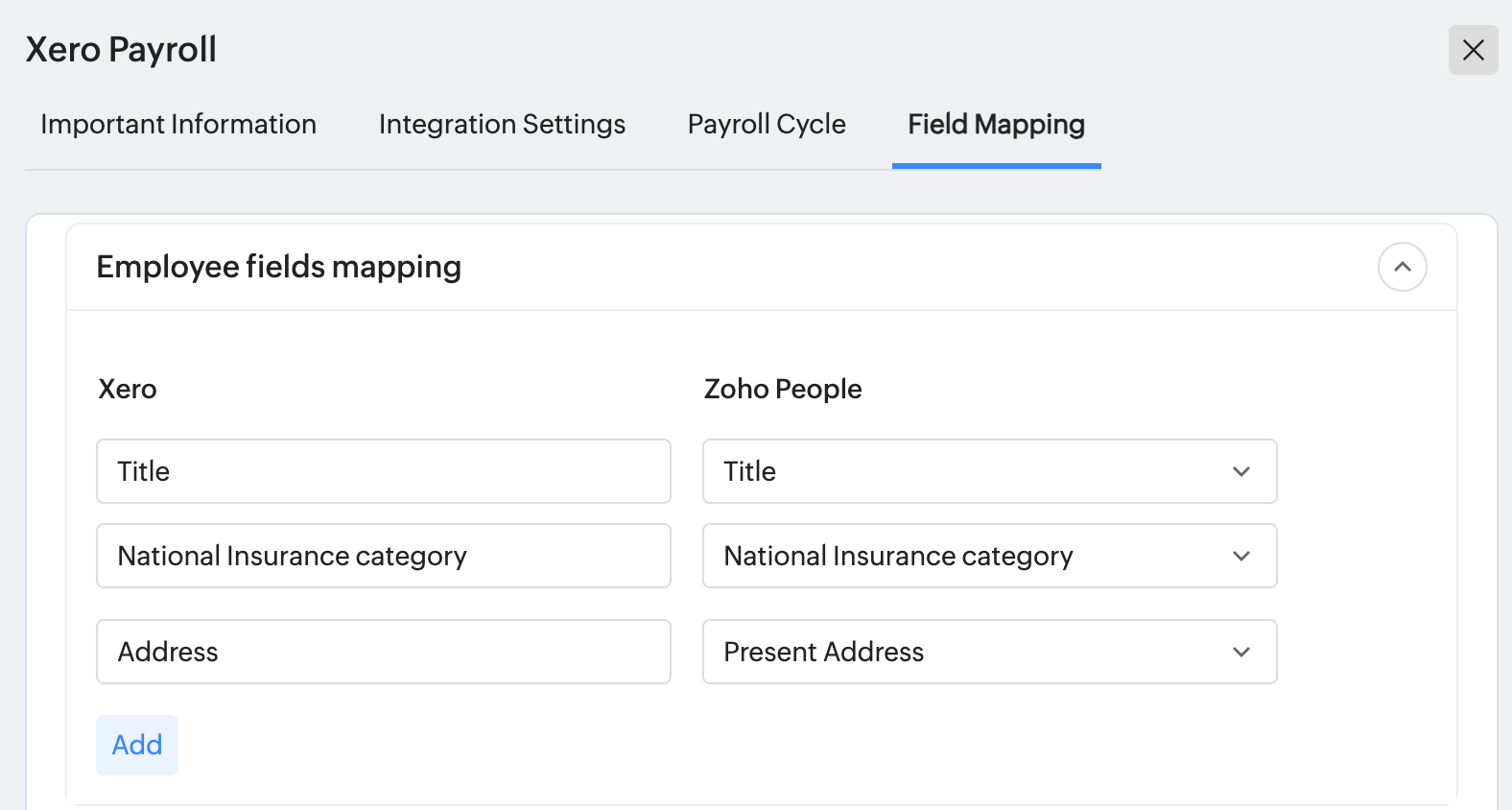This screenshot has height=810, width=1512.
Task: Click the Employee fields mapping header
Action: click(x=279, y=267)
